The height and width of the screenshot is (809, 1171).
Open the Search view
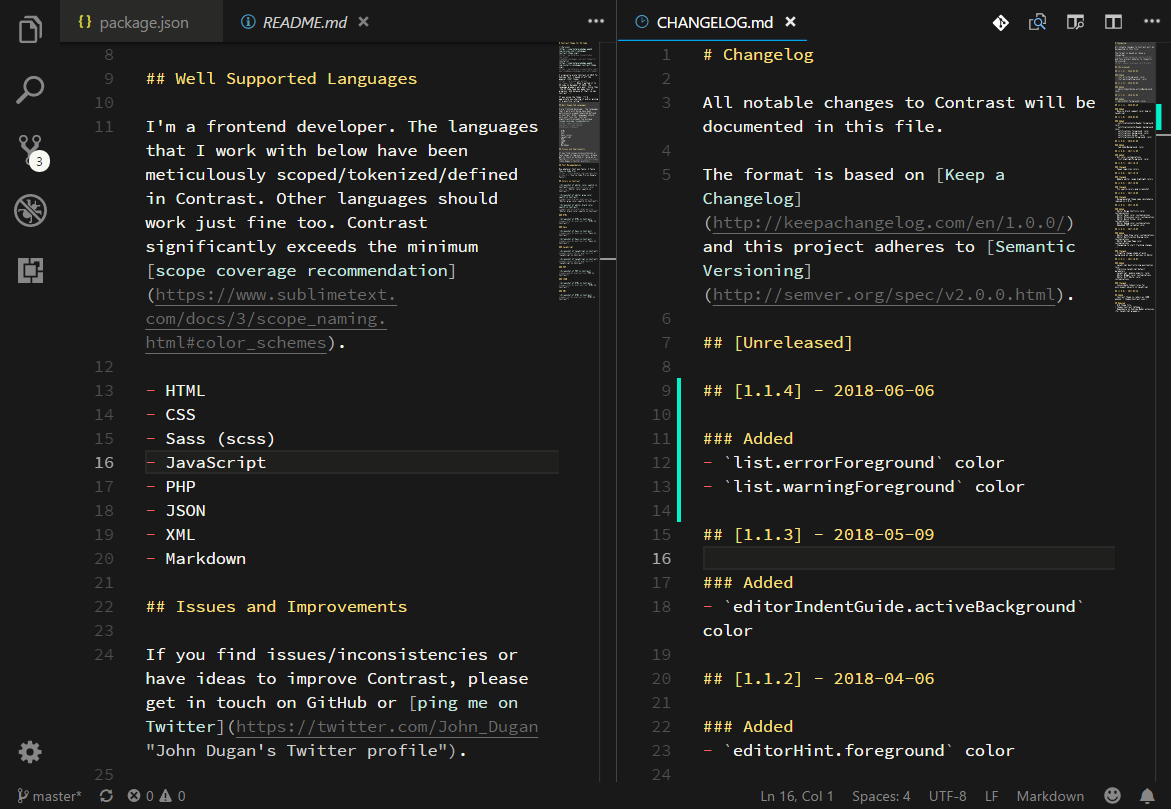tap(30, 90)
